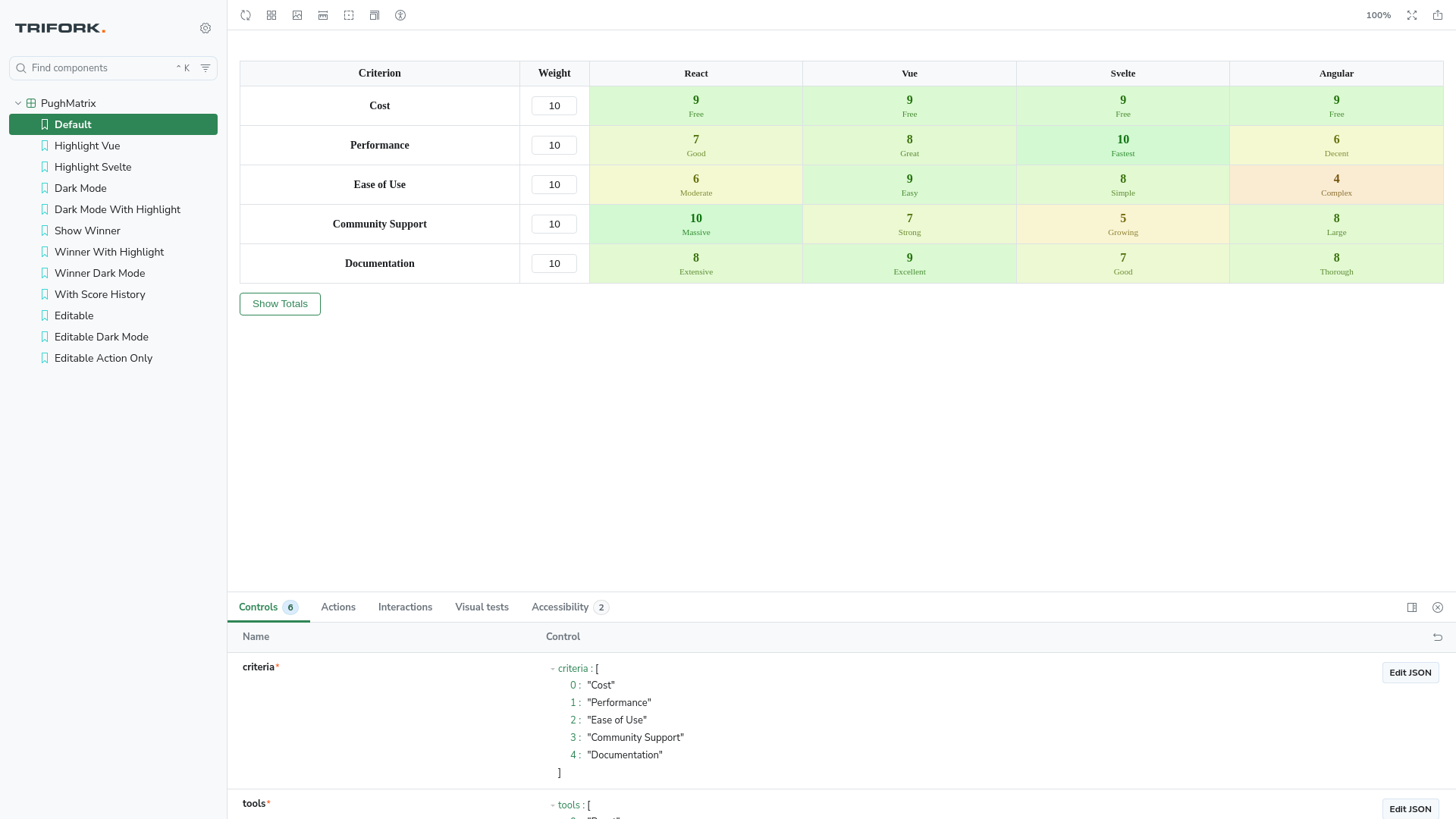Click the Criterion column header
The width and height of the screenshot is (1456, 819).
pyautogui.click(x=380, y=74)
